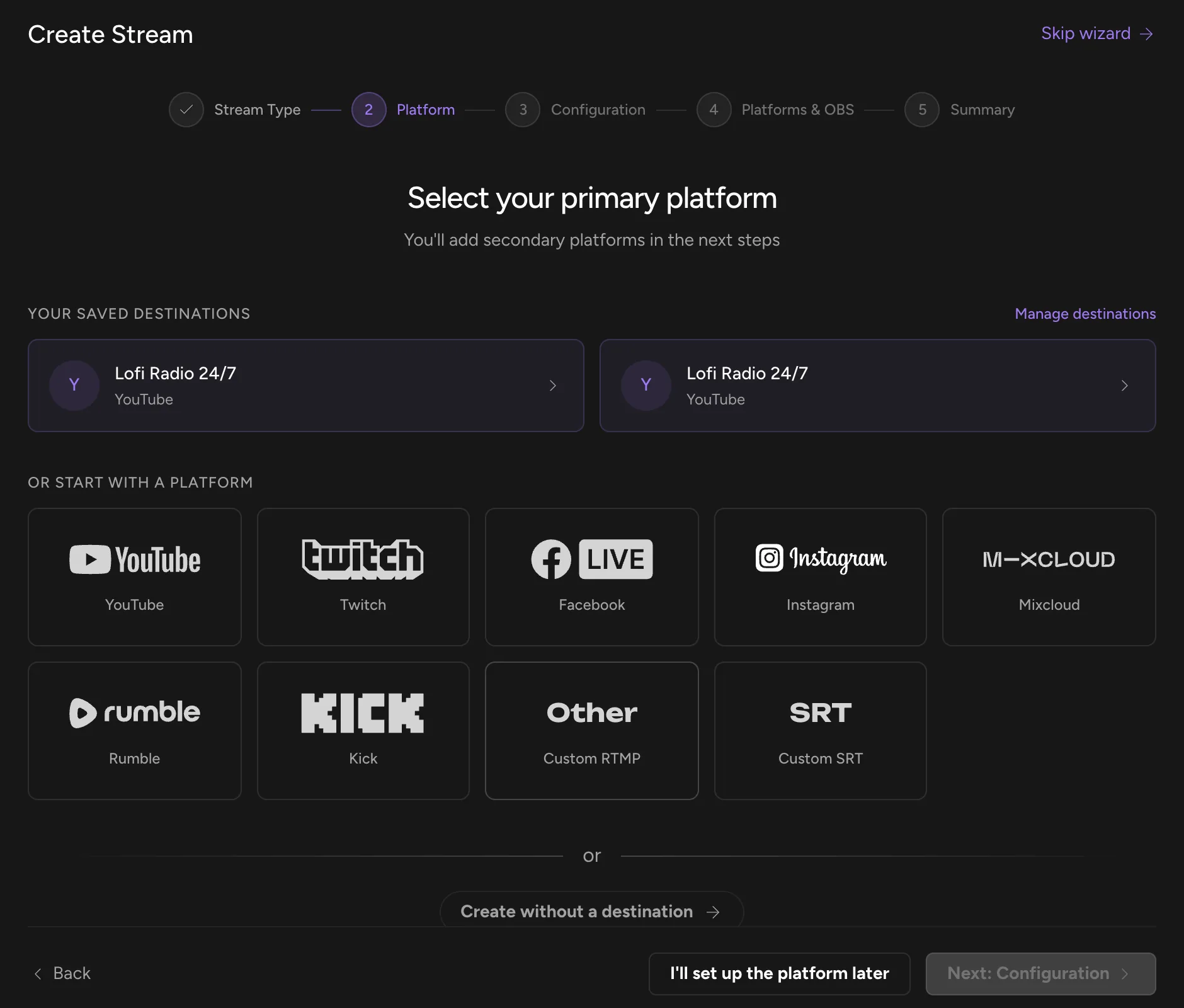Click Next: Configuration button
Viewport: 1184px width, 1008px height.
coord(1040,973)
